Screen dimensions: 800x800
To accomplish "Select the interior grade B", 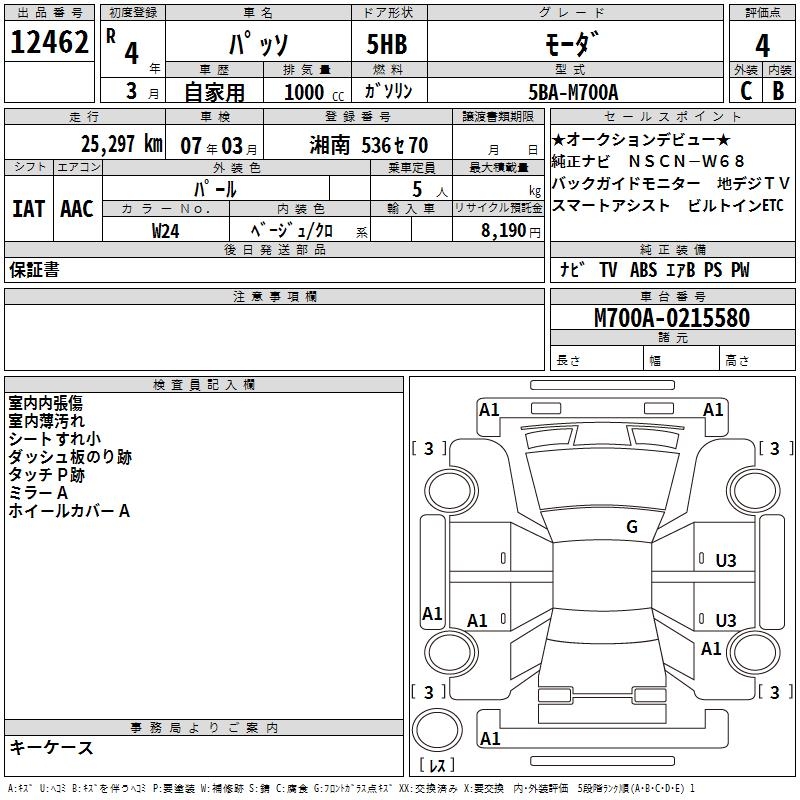I will tap(778, 91).
